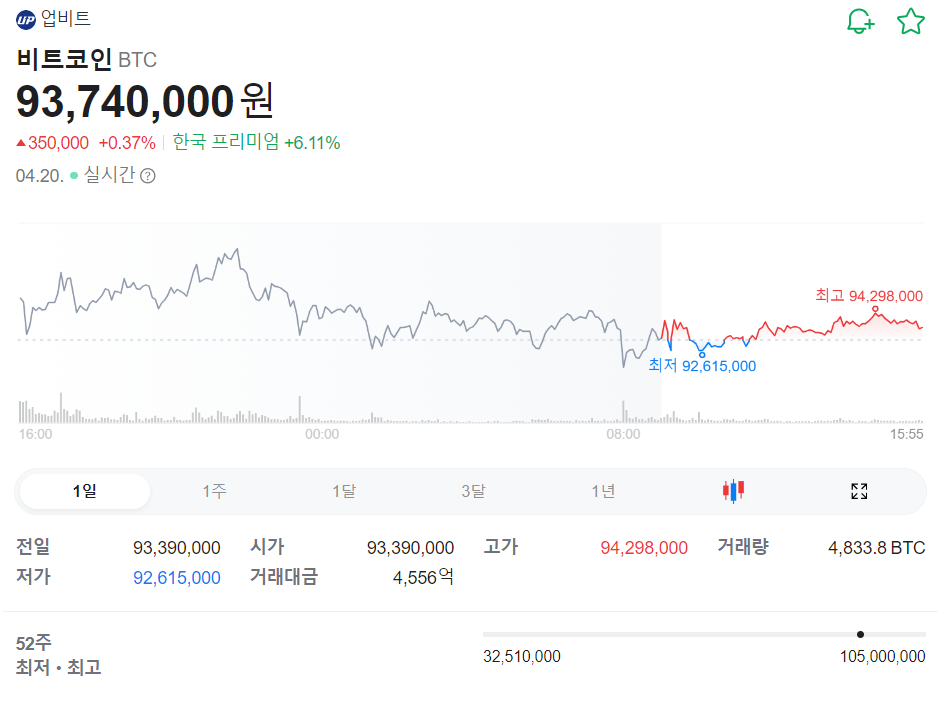Image resolution: width=943 pixels, height=703 pixels.
Task: Select the 1달 chart period tab
Action: click(344, 491)
